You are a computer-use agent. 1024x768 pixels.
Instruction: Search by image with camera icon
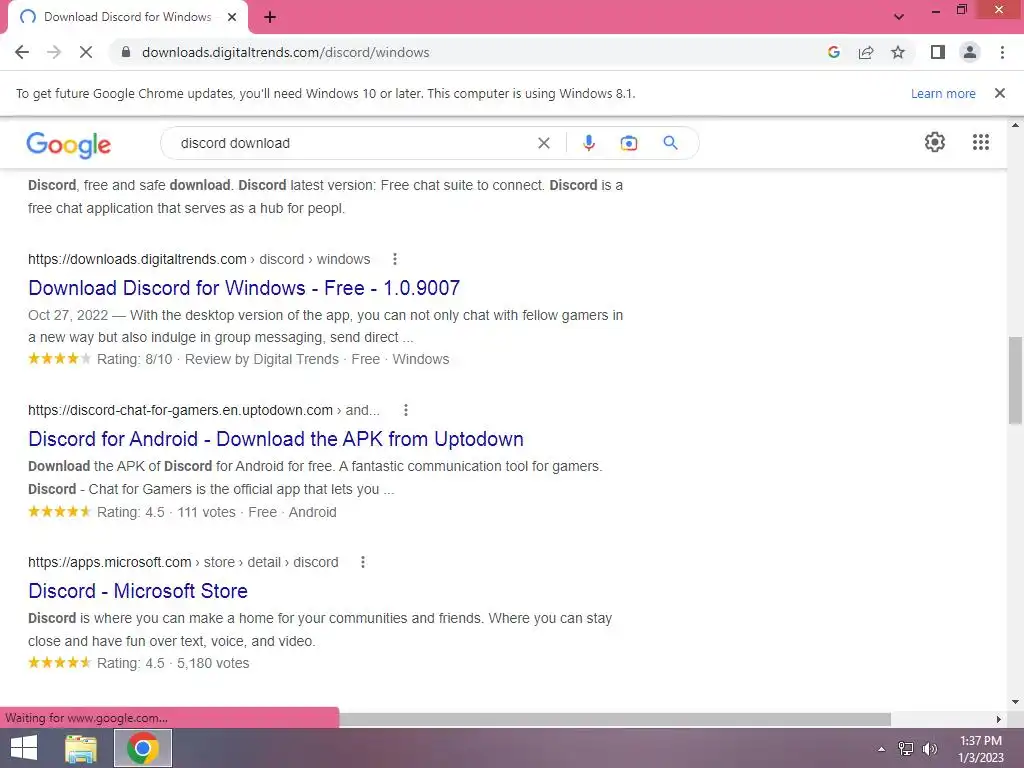point(628,143)
